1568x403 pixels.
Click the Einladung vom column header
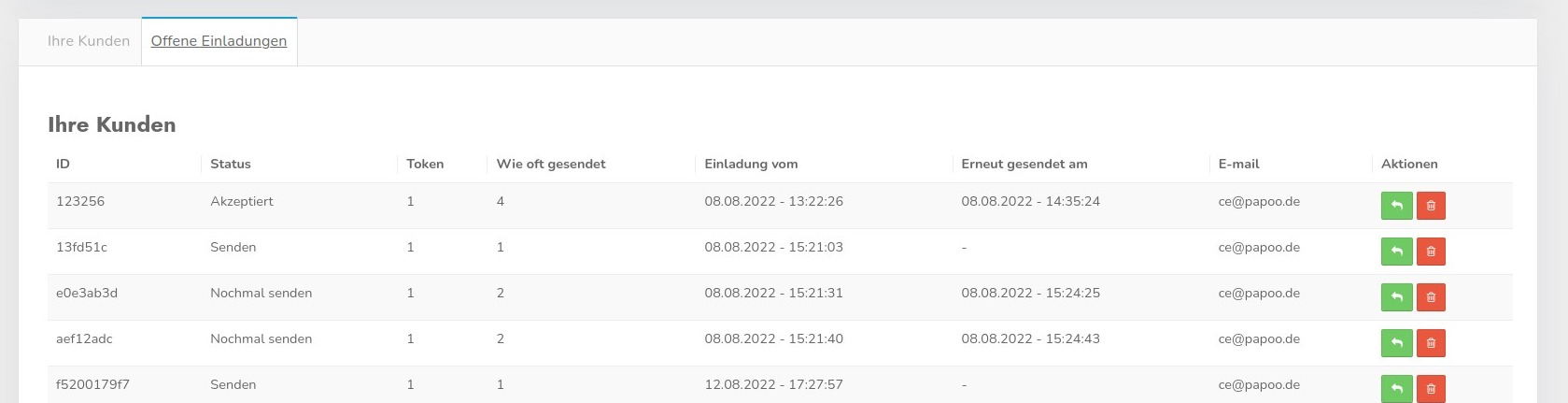(x=751, y=164)
